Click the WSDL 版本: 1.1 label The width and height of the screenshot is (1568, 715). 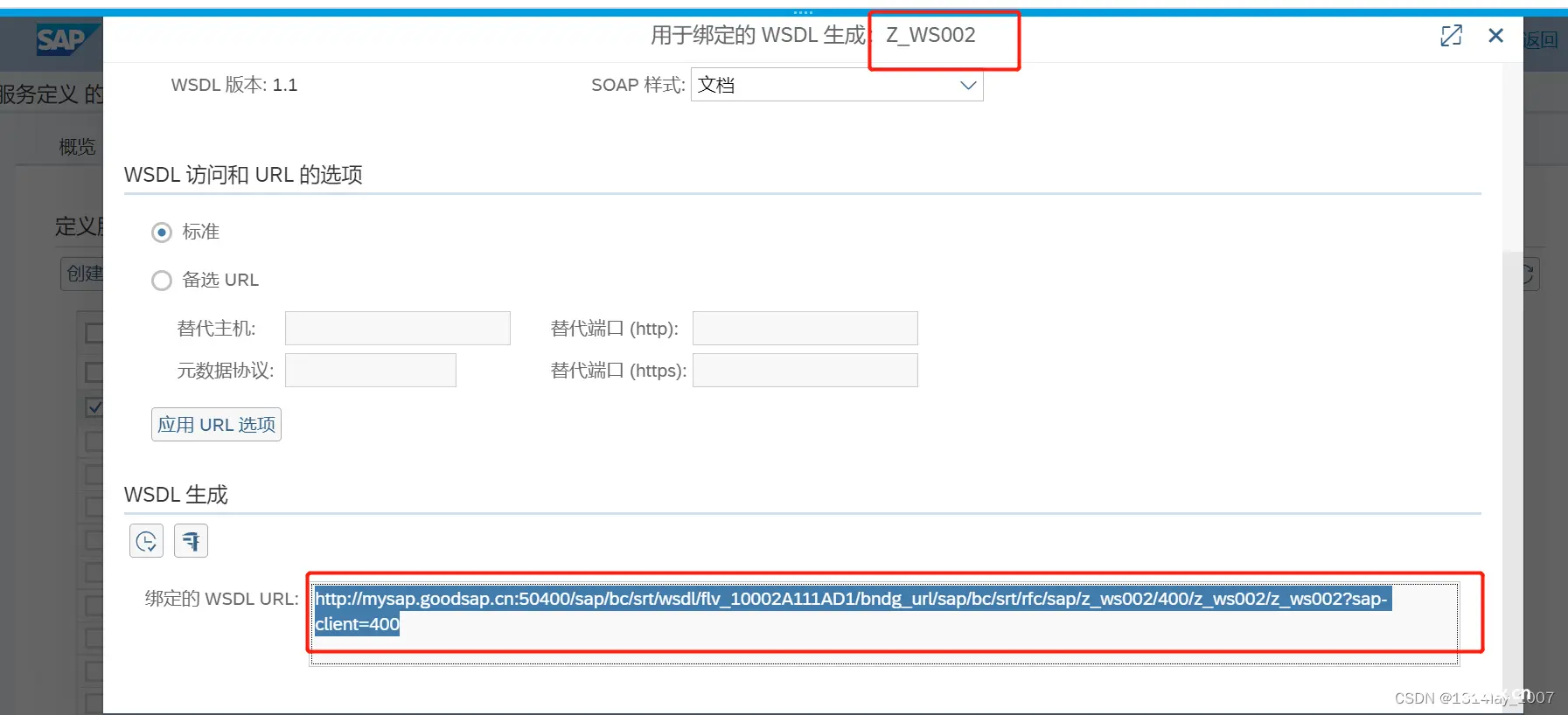(234, 86)
